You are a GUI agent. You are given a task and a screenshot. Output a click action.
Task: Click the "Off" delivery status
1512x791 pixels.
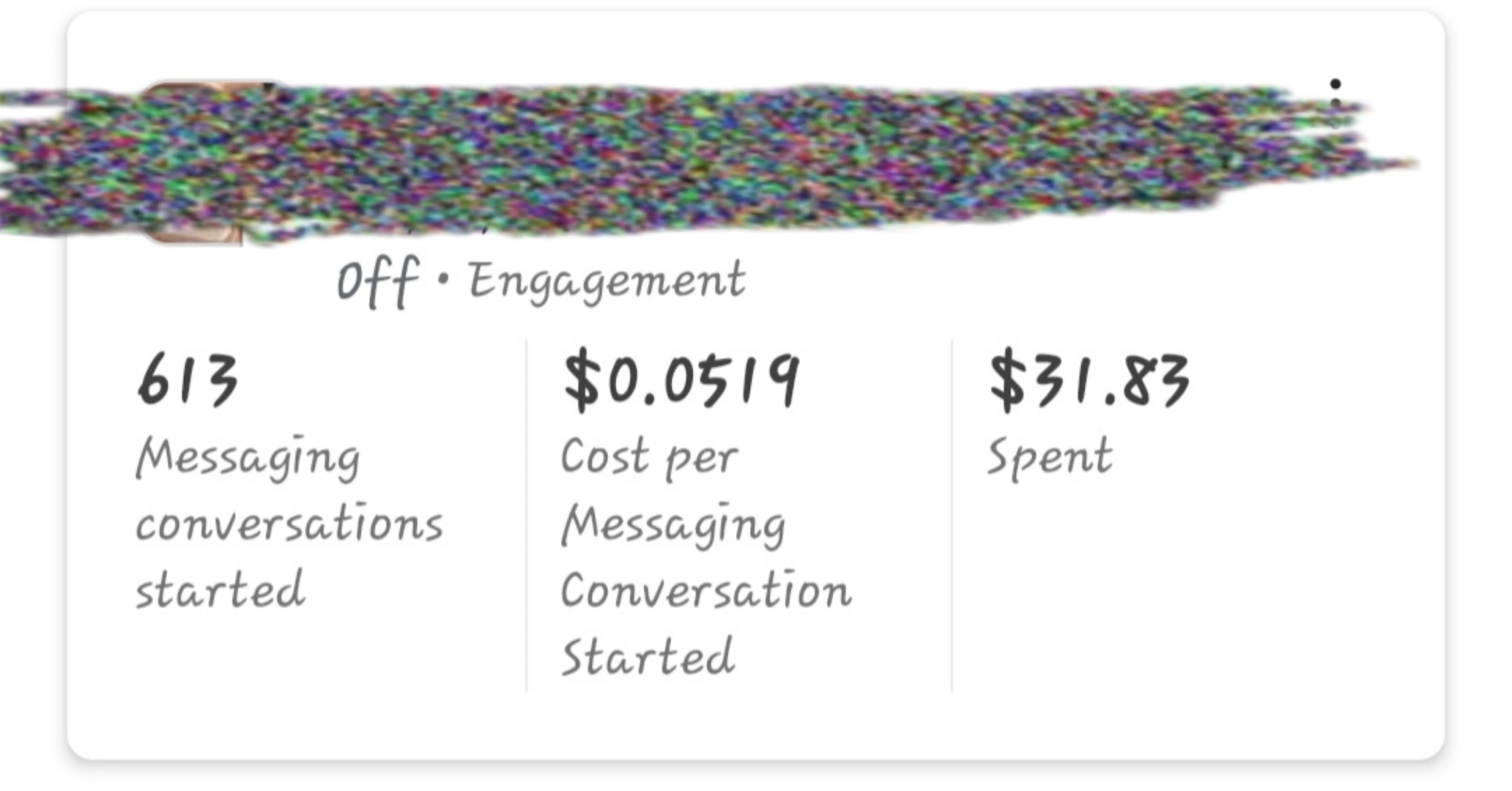point(377,282)
